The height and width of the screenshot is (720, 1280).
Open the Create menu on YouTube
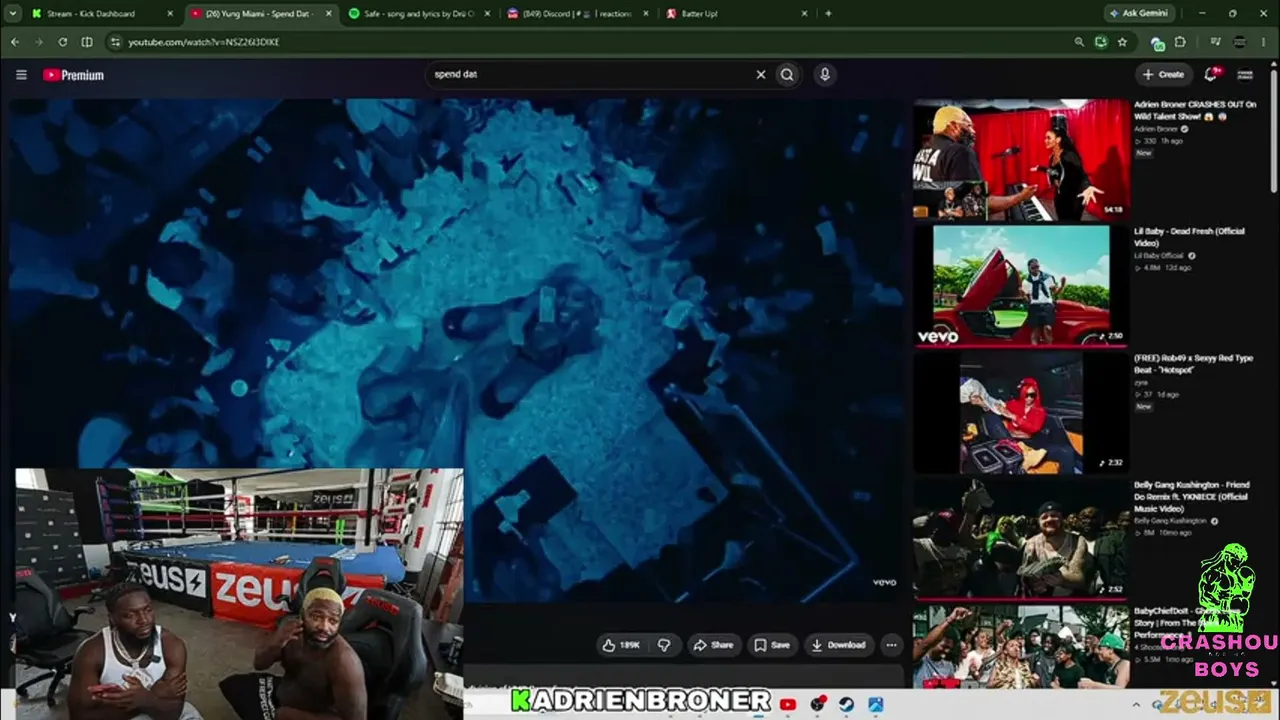click(x=1163, y=74)
